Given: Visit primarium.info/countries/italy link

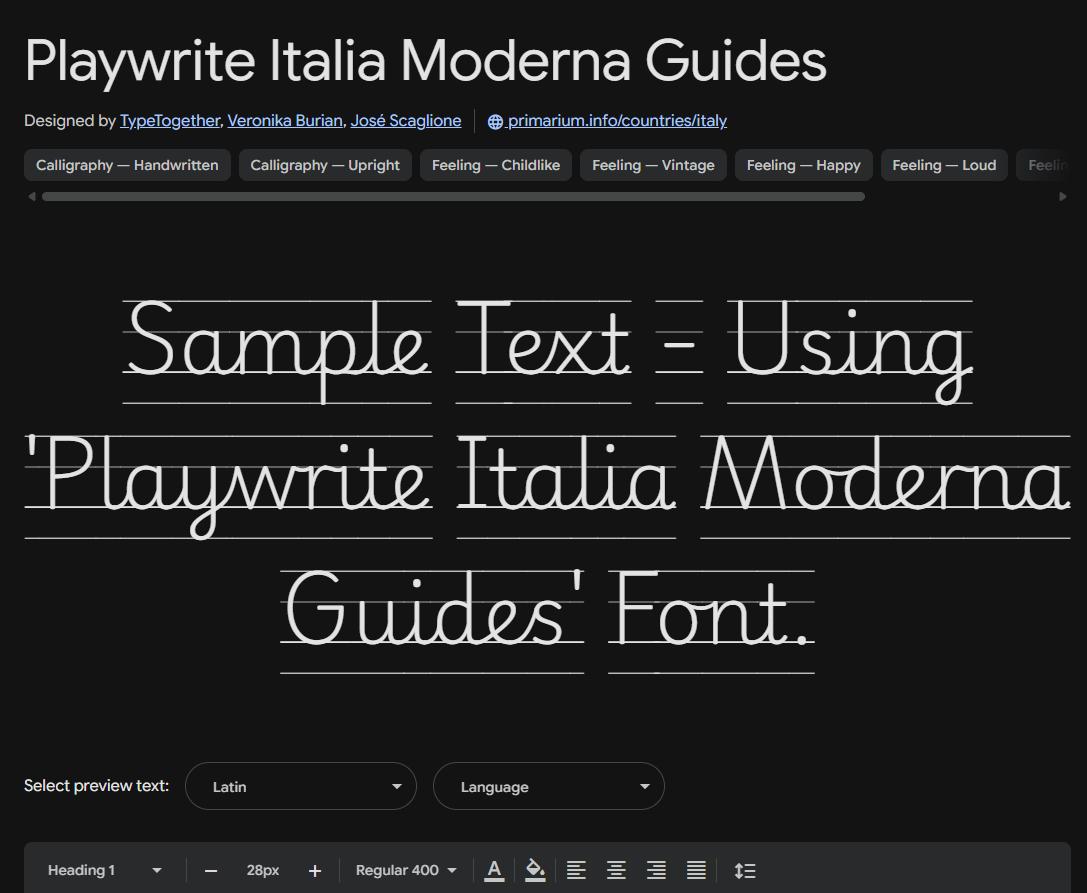Looking at the screenshot, I should click(617, 121).
